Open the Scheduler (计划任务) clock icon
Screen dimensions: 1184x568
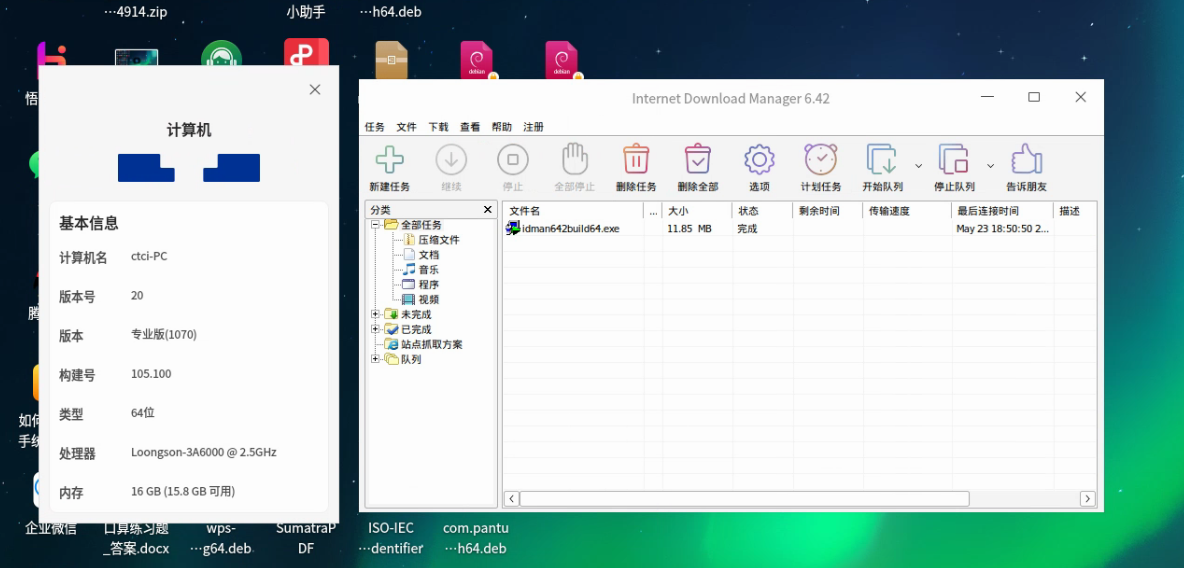pyautogui.click(x=820, y=159)
